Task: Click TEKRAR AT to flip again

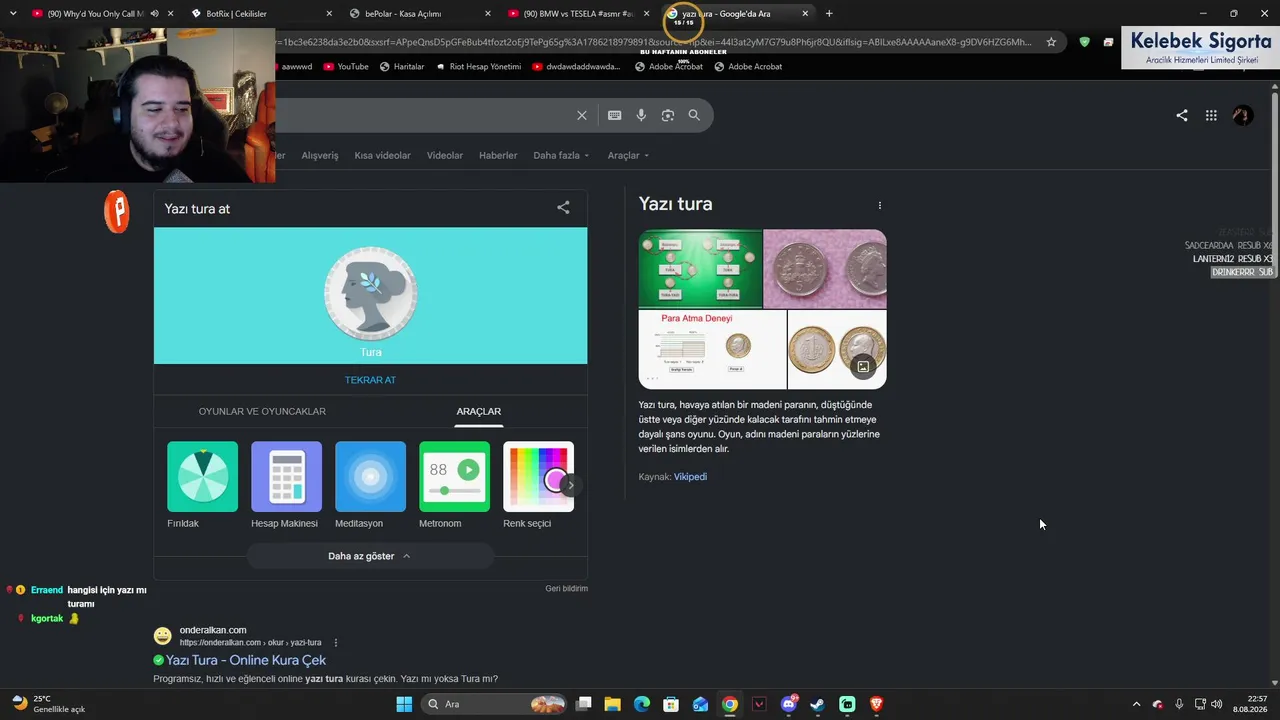Action: pos(370,380)
